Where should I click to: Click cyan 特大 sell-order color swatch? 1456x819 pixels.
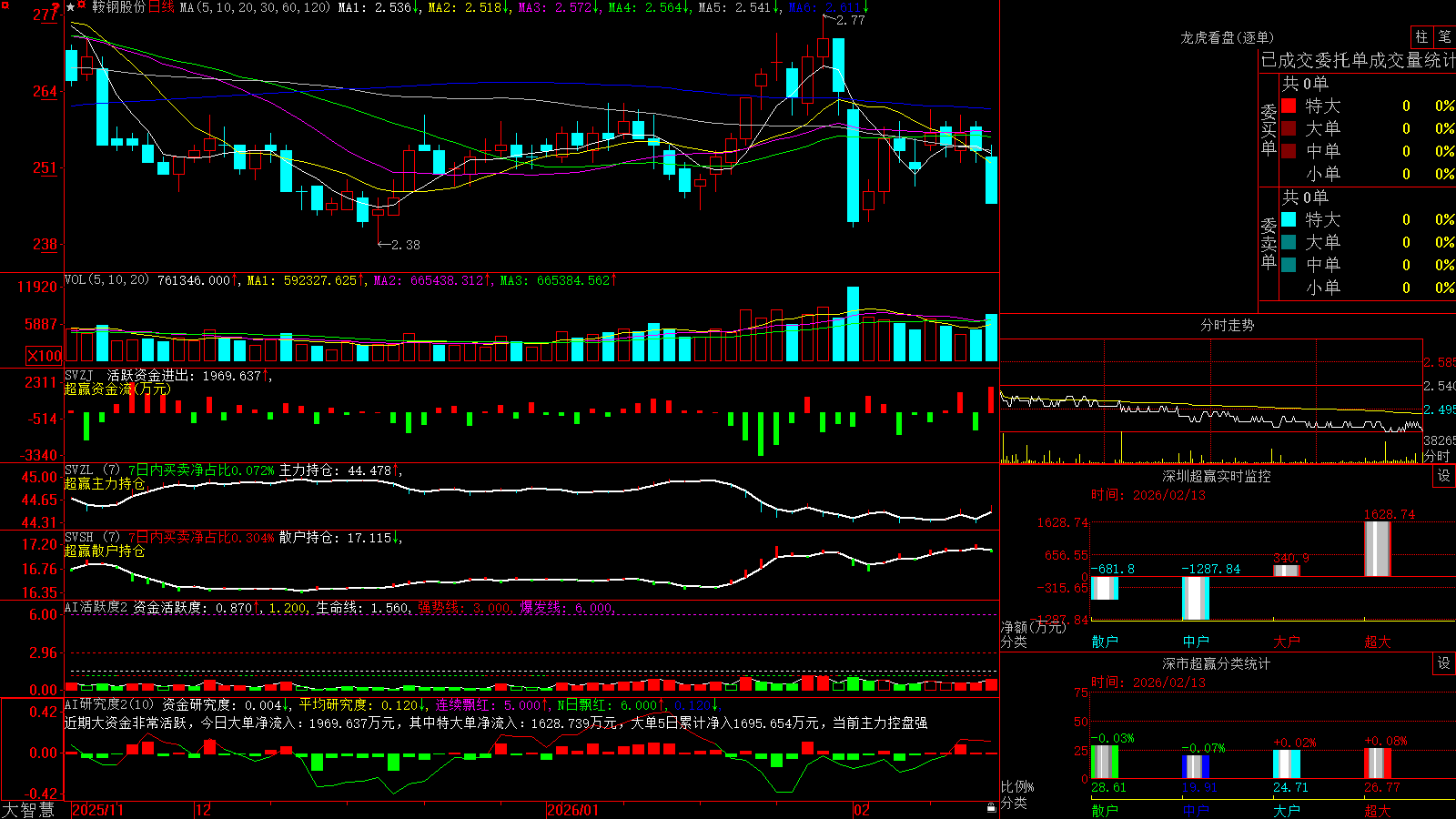pyautogui.click(x=1289, y=219)
